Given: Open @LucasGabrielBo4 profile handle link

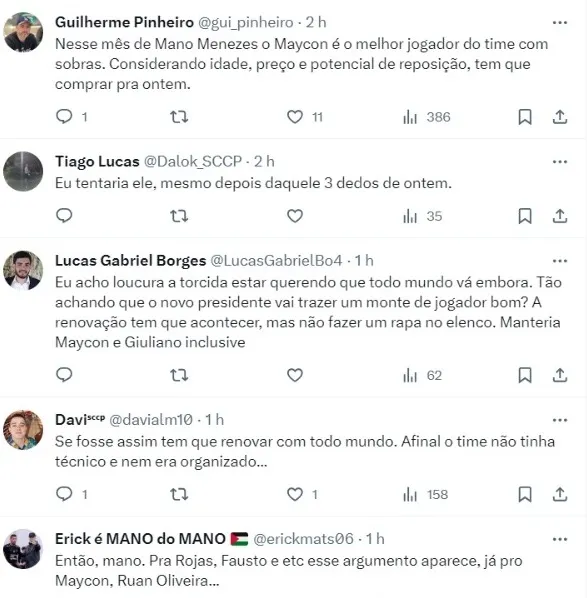Looking at the screenshot, I should pyautogui.click(x=276, y=260).
